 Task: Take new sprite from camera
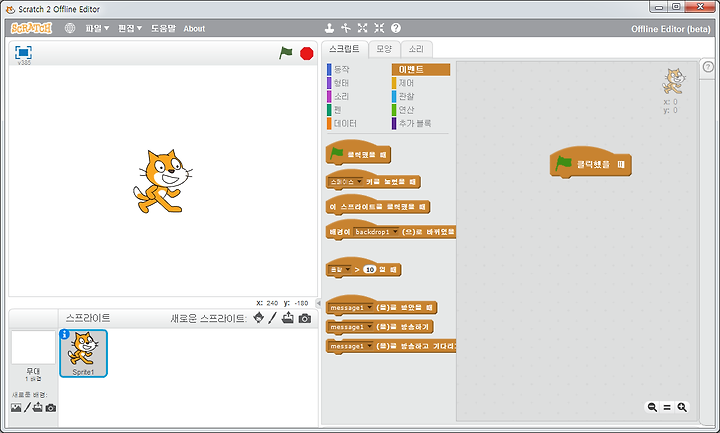click(x=304, y=318)
